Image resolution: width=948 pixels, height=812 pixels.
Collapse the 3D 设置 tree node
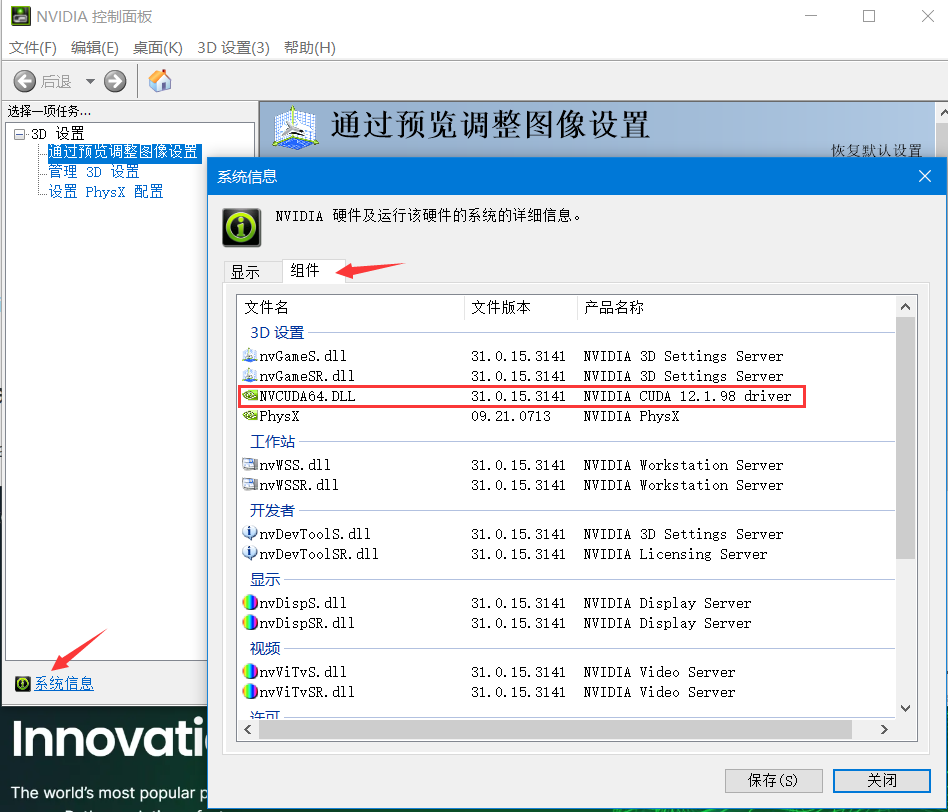pyautogui.click(x=19, y=134)
